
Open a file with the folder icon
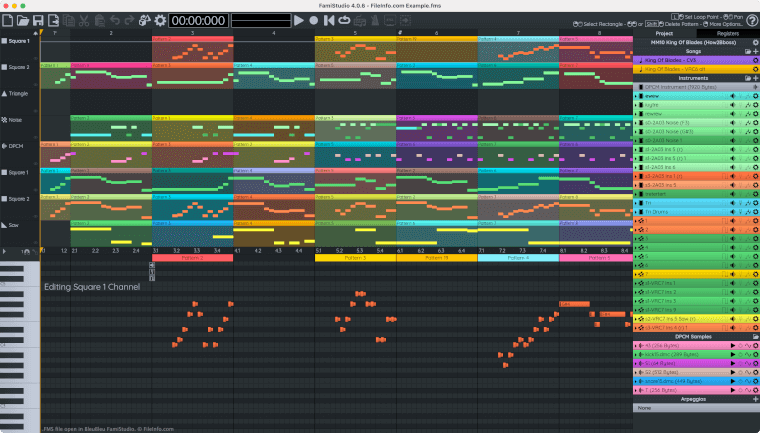[23, 20]
